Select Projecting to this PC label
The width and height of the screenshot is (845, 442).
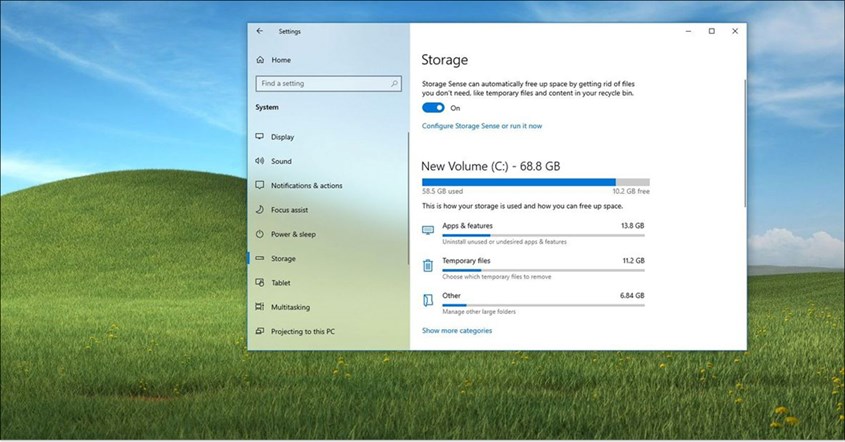303,332
